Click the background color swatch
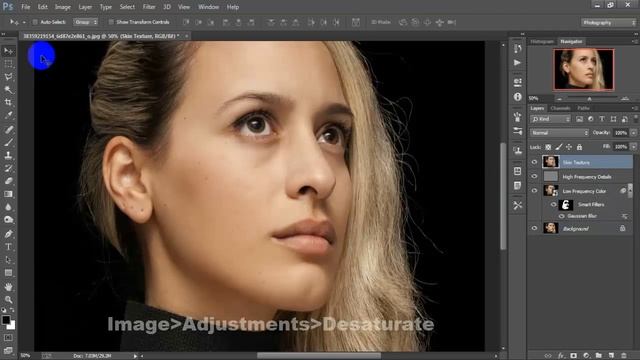 (12, 326)
